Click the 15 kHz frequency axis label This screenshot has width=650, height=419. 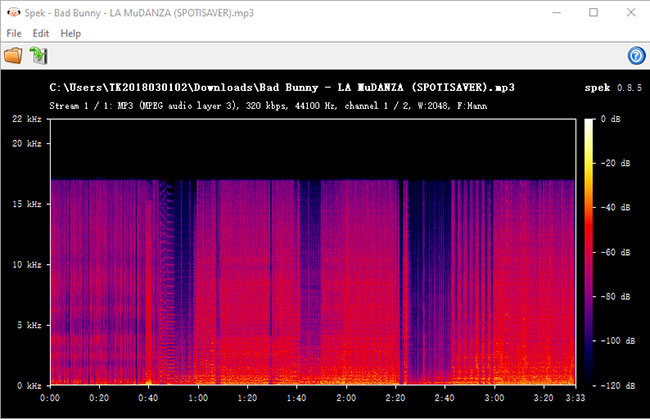(x=27, y=204)
